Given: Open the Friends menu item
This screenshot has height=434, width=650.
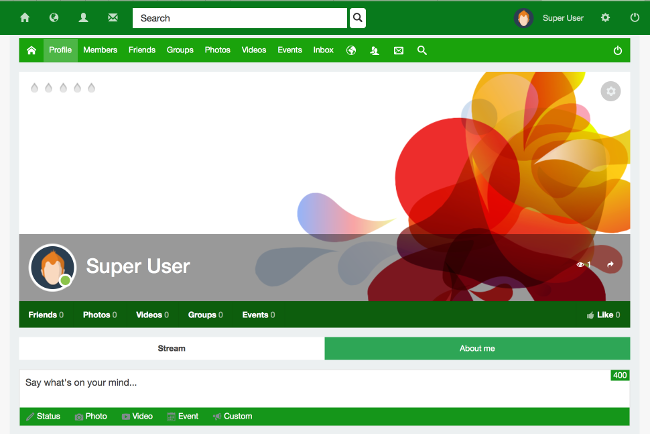Looking at the screenshot, I should (x=142, y=50).
